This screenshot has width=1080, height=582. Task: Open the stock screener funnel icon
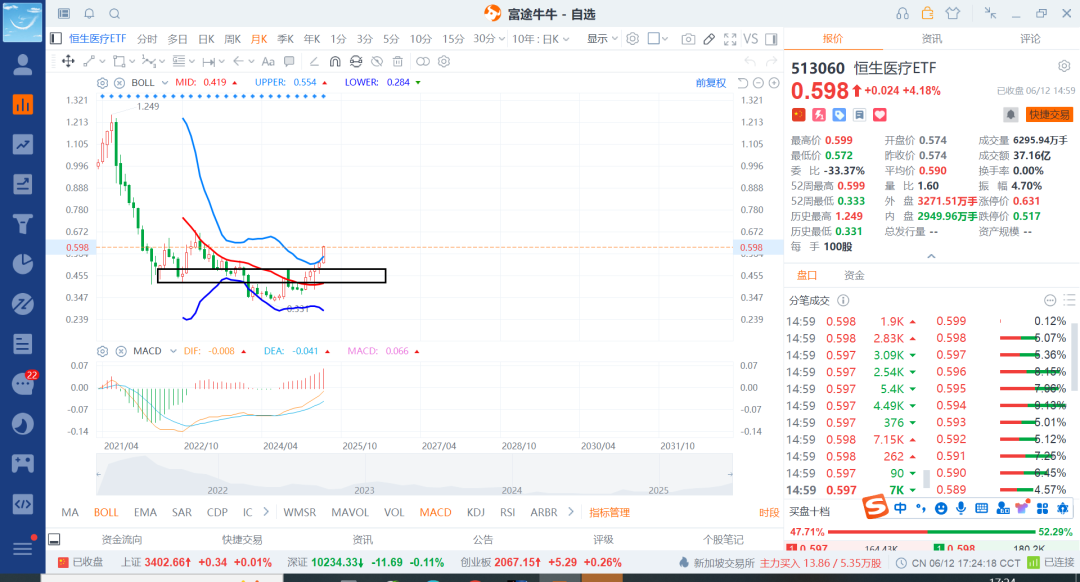click(x=23, y=224)
